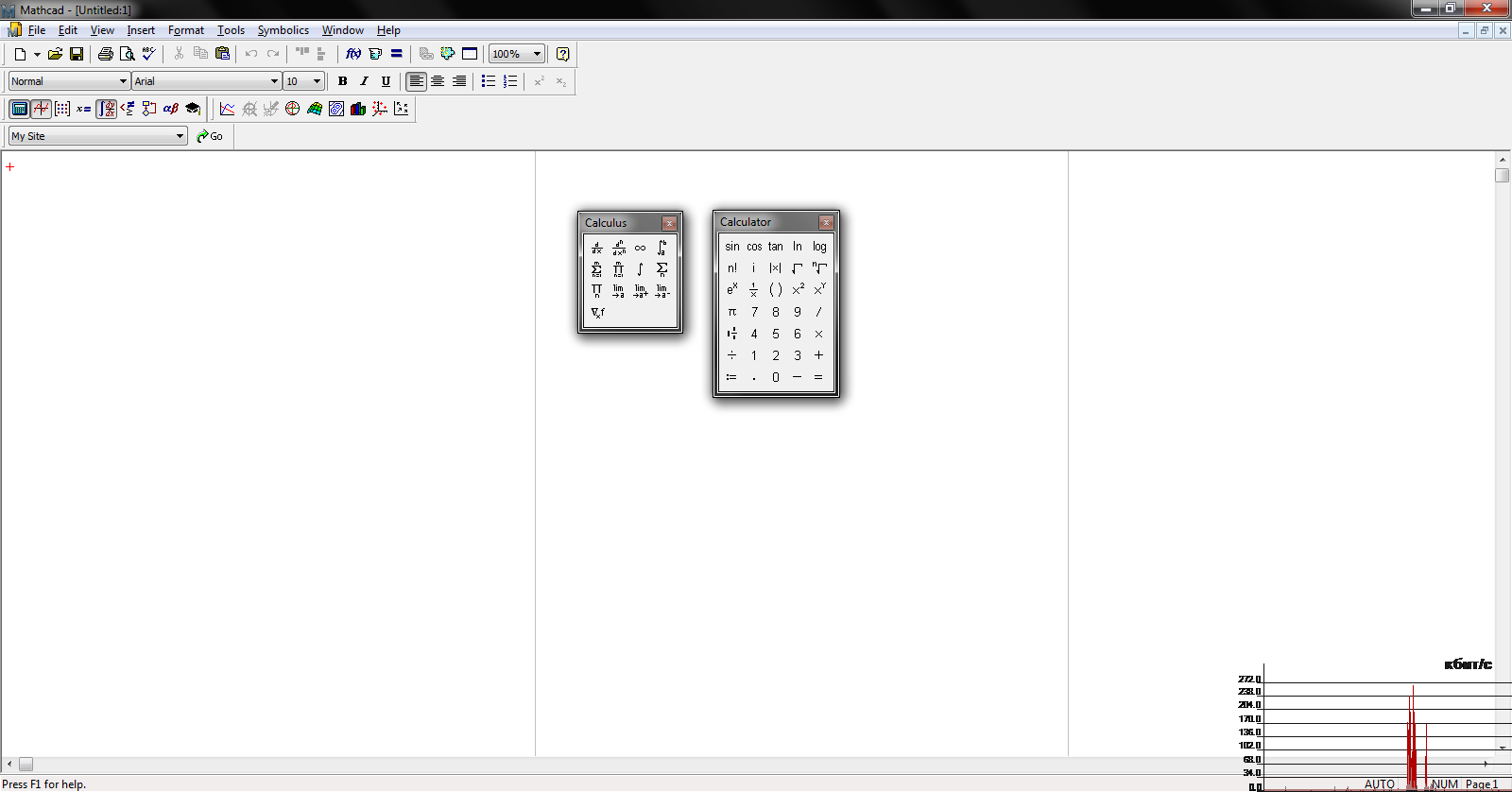1512x792 pixels.
Task: Open the Window menu
Action: (343, 30)
